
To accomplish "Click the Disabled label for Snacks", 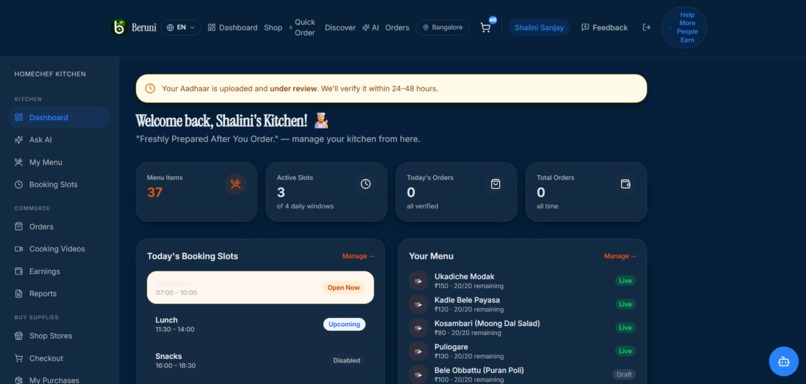I will [x=346, y=360].
